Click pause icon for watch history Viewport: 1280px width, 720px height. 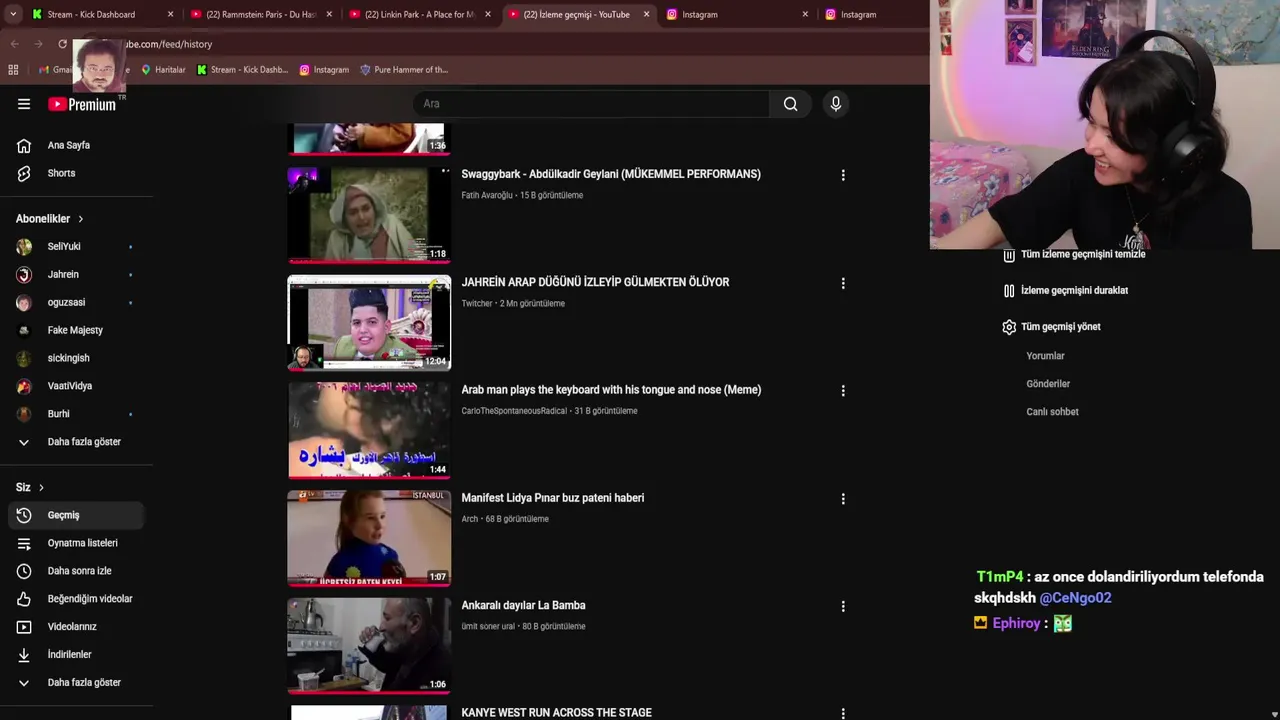pyautogui.click(x=1009, y=291)
